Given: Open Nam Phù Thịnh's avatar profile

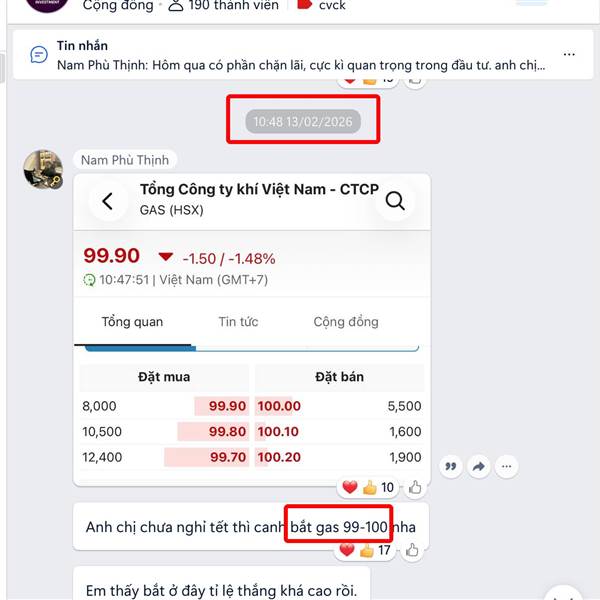Looking at the screenshot, I should click(x=43, y=169).
